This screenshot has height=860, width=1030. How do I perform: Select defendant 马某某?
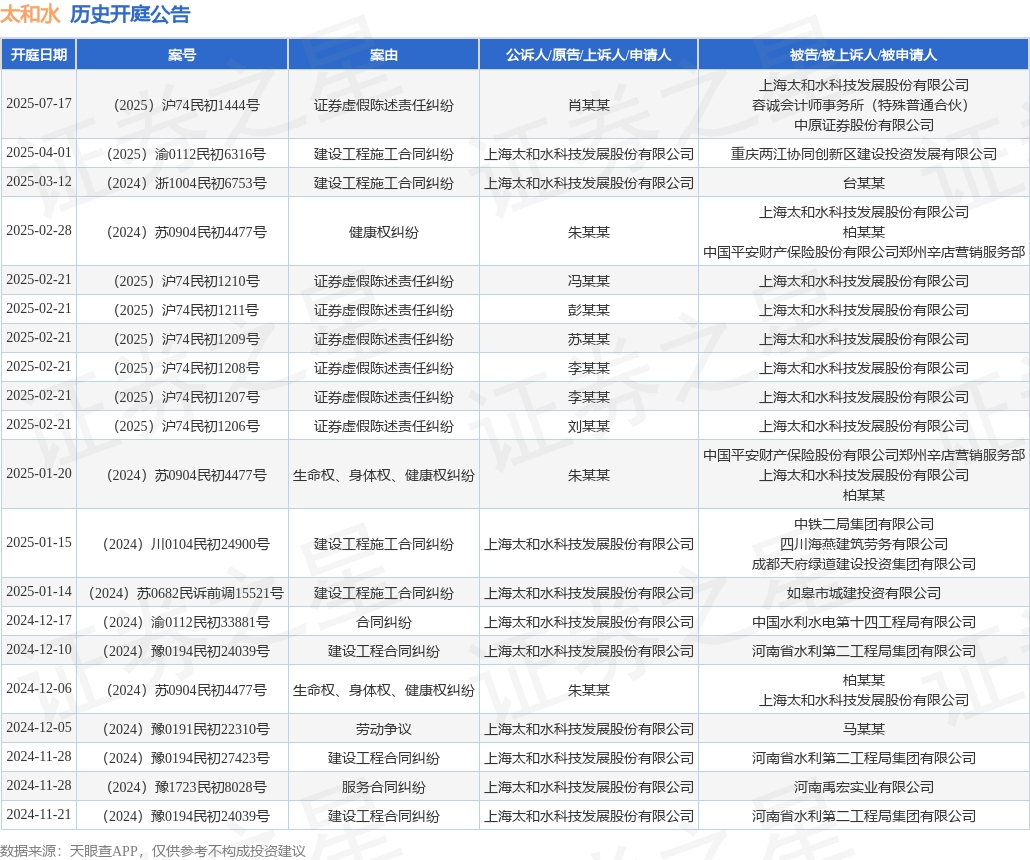[x=864, y=729]
